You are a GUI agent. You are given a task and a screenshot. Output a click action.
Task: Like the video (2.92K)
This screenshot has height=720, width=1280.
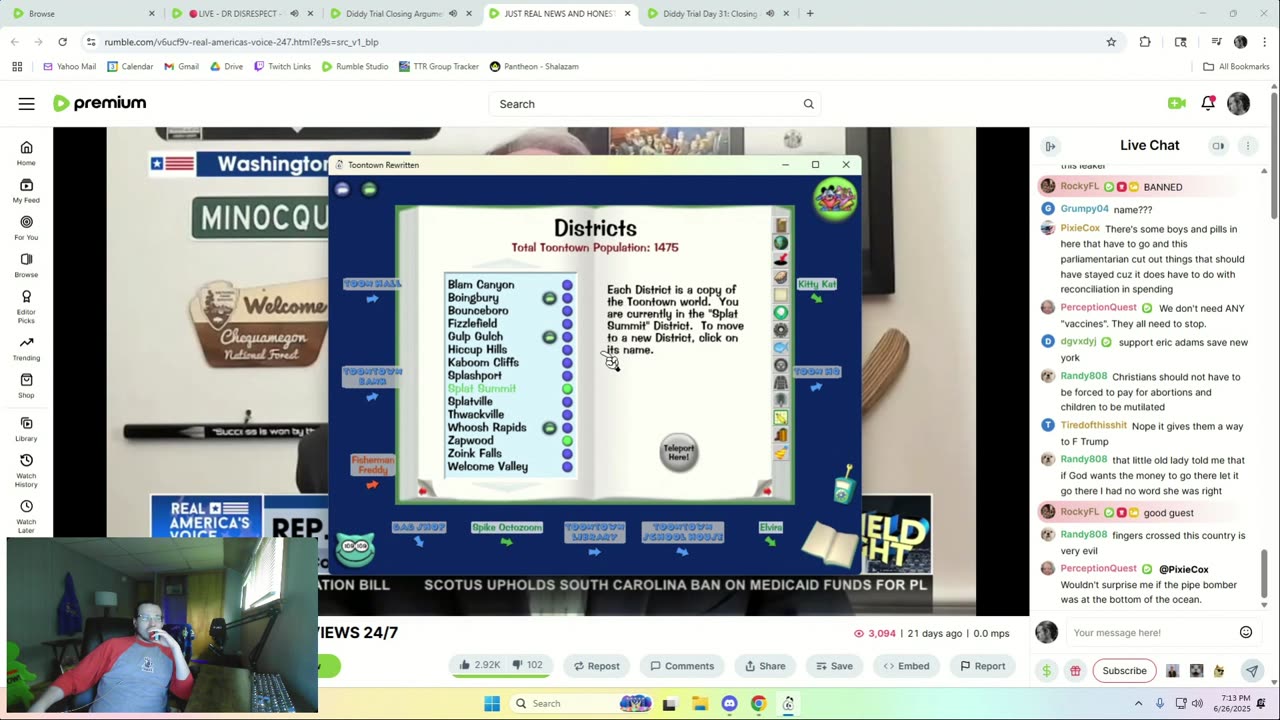pyautogui.click(x=479, y=665)
